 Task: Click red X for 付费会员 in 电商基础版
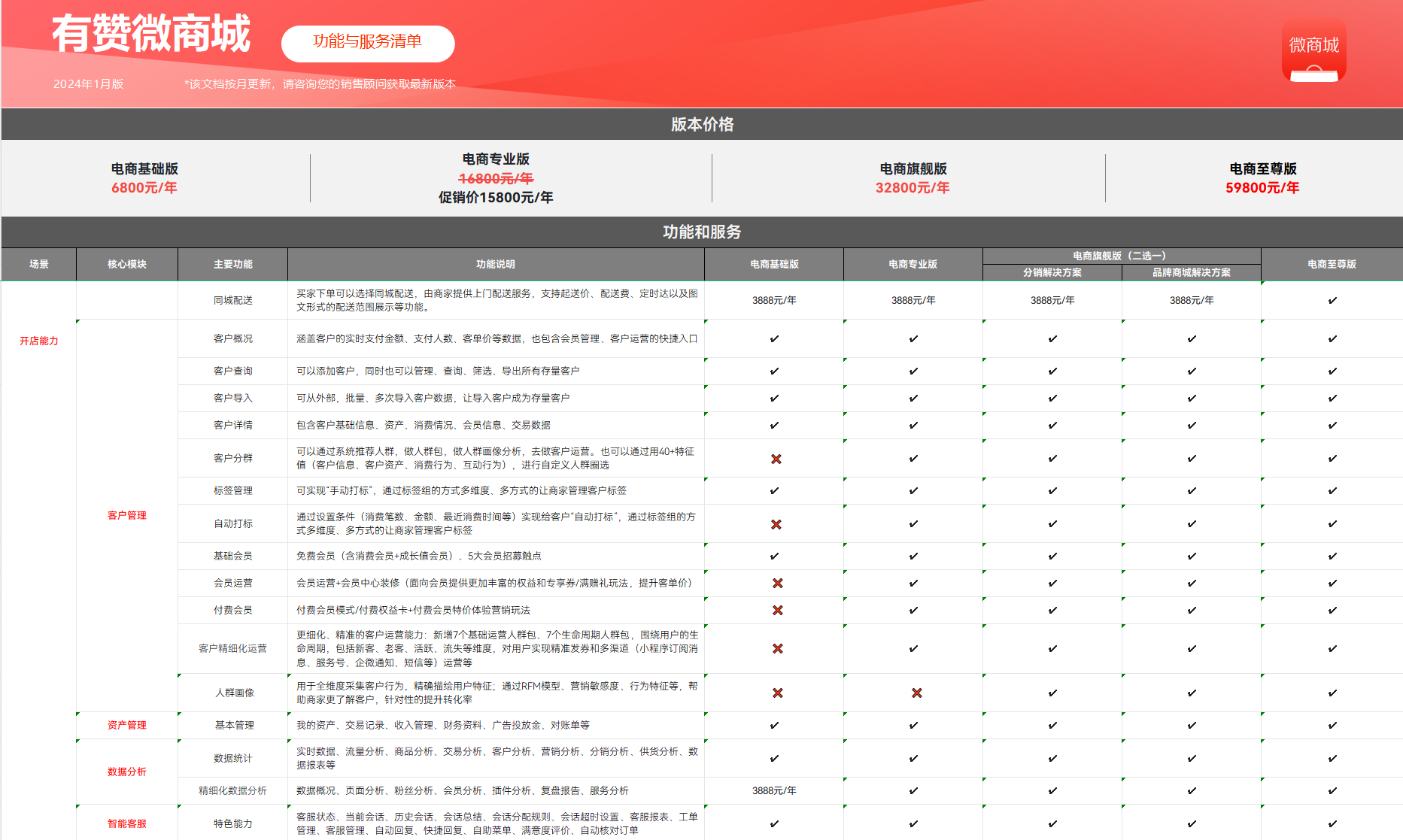[778, 610]
